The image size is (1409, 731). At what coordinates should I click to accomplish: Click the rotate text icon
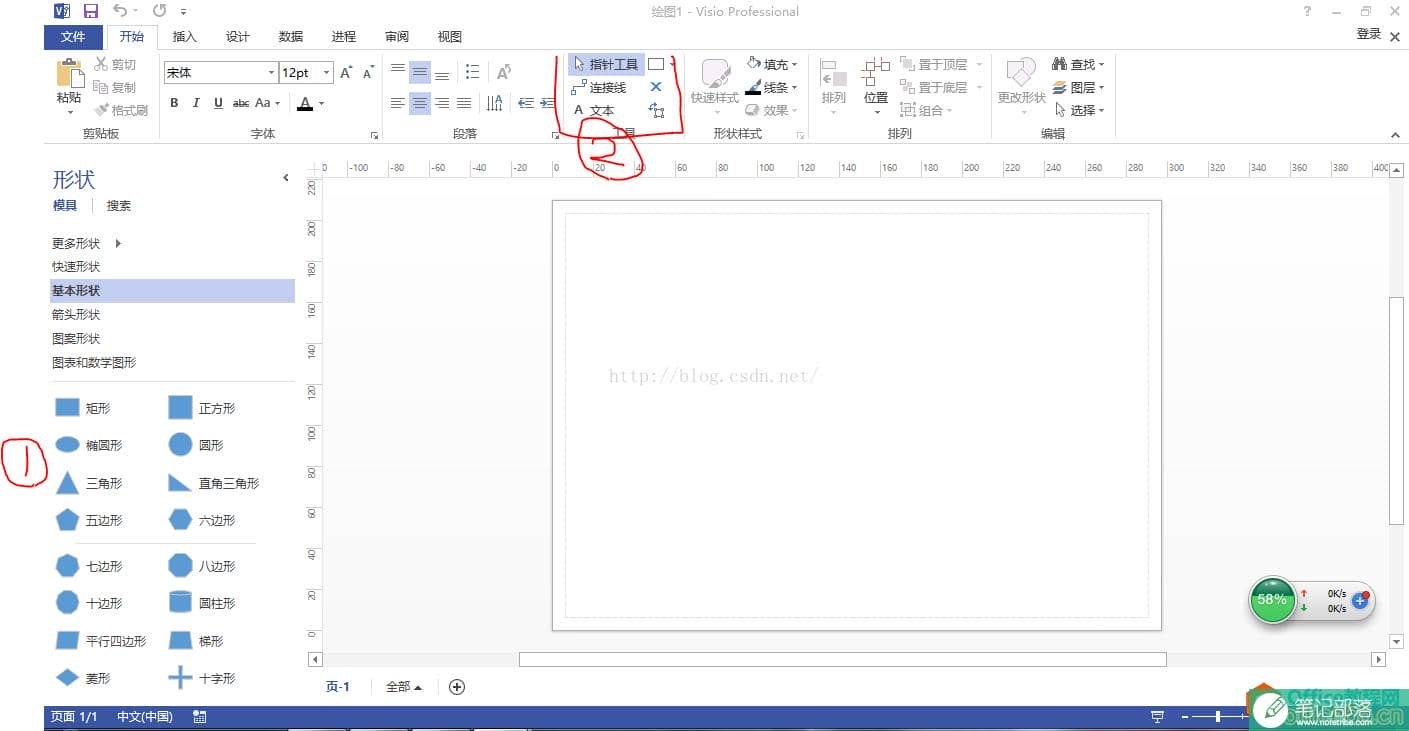504,72
